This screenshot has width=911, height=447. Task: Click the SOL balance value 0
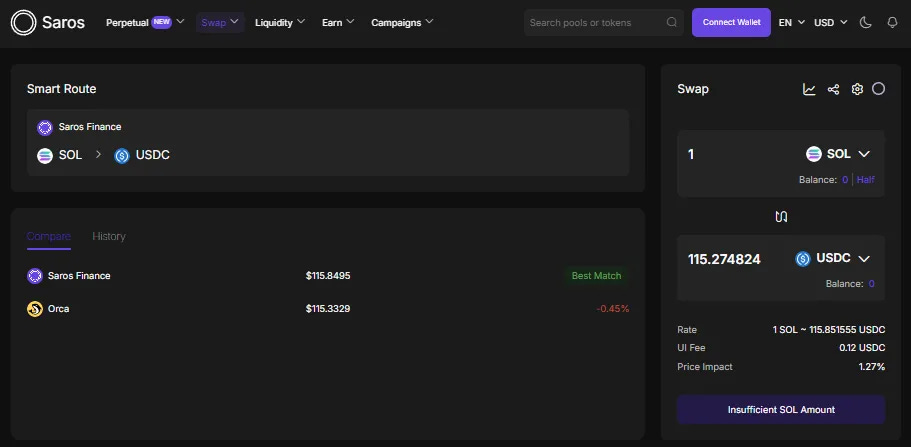845,180
